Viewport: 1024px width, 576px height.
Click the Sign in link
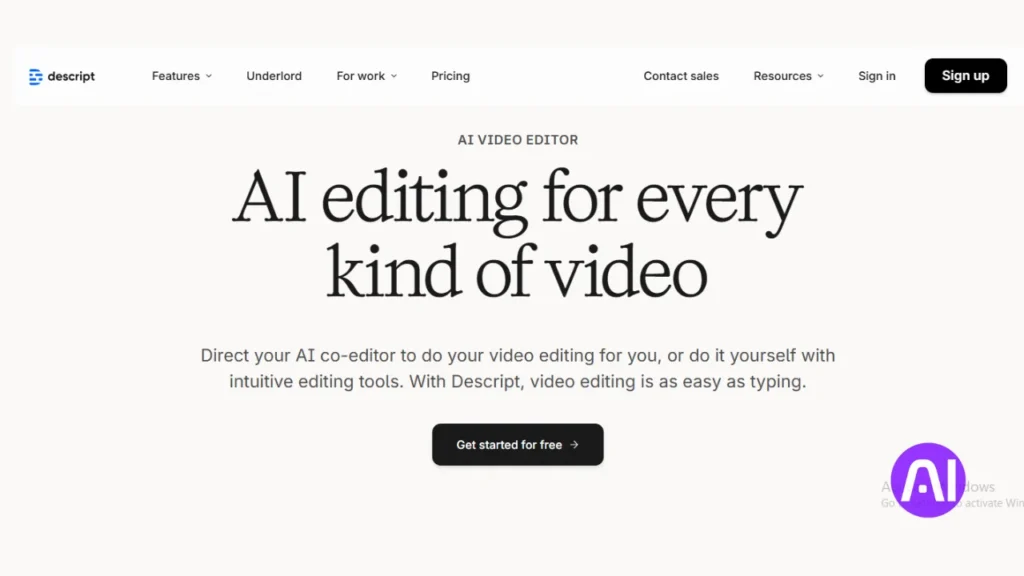877,76
